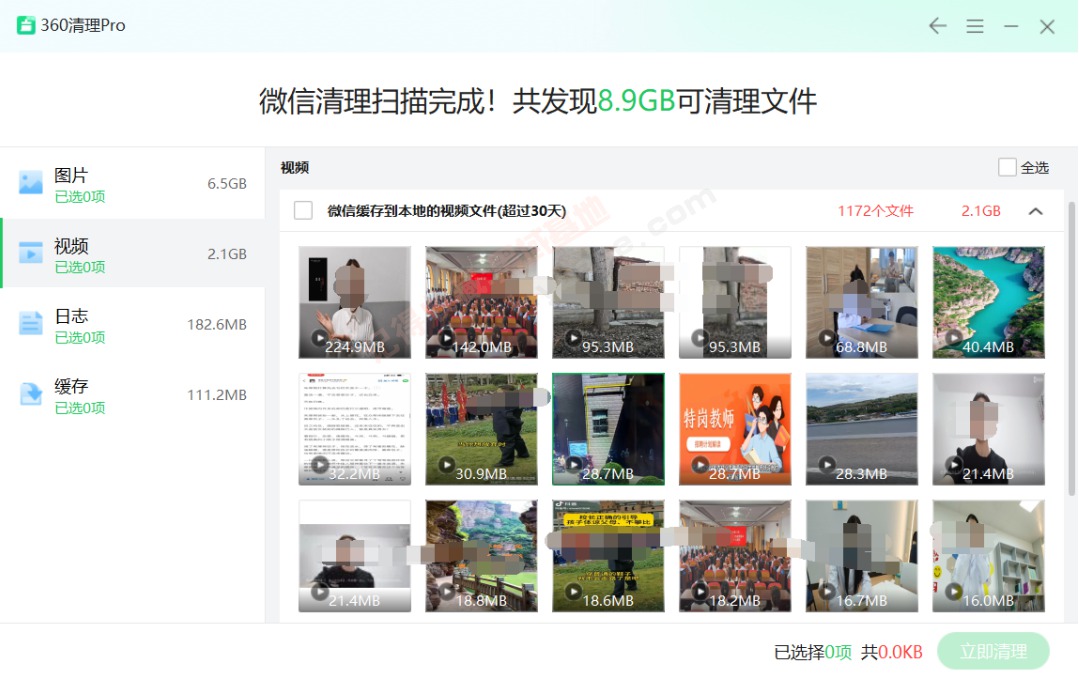The width and height of the screenshot is (1079, 681).
Task: Click the 共0.0KB total text
Action: (892, 651)
